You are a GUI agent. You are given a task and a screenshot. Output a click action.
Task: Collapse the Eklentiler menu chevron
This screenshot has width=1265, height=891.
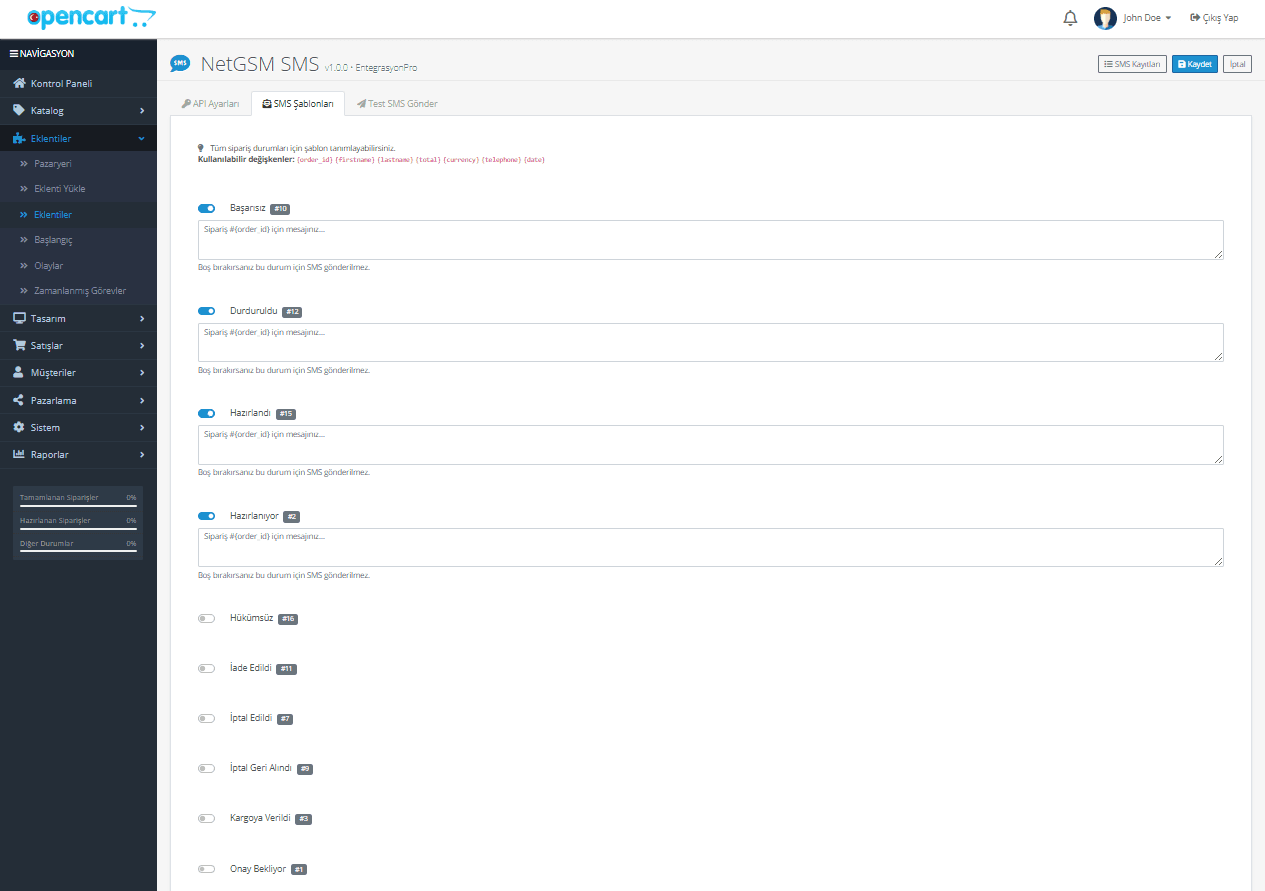pos(142,138)
